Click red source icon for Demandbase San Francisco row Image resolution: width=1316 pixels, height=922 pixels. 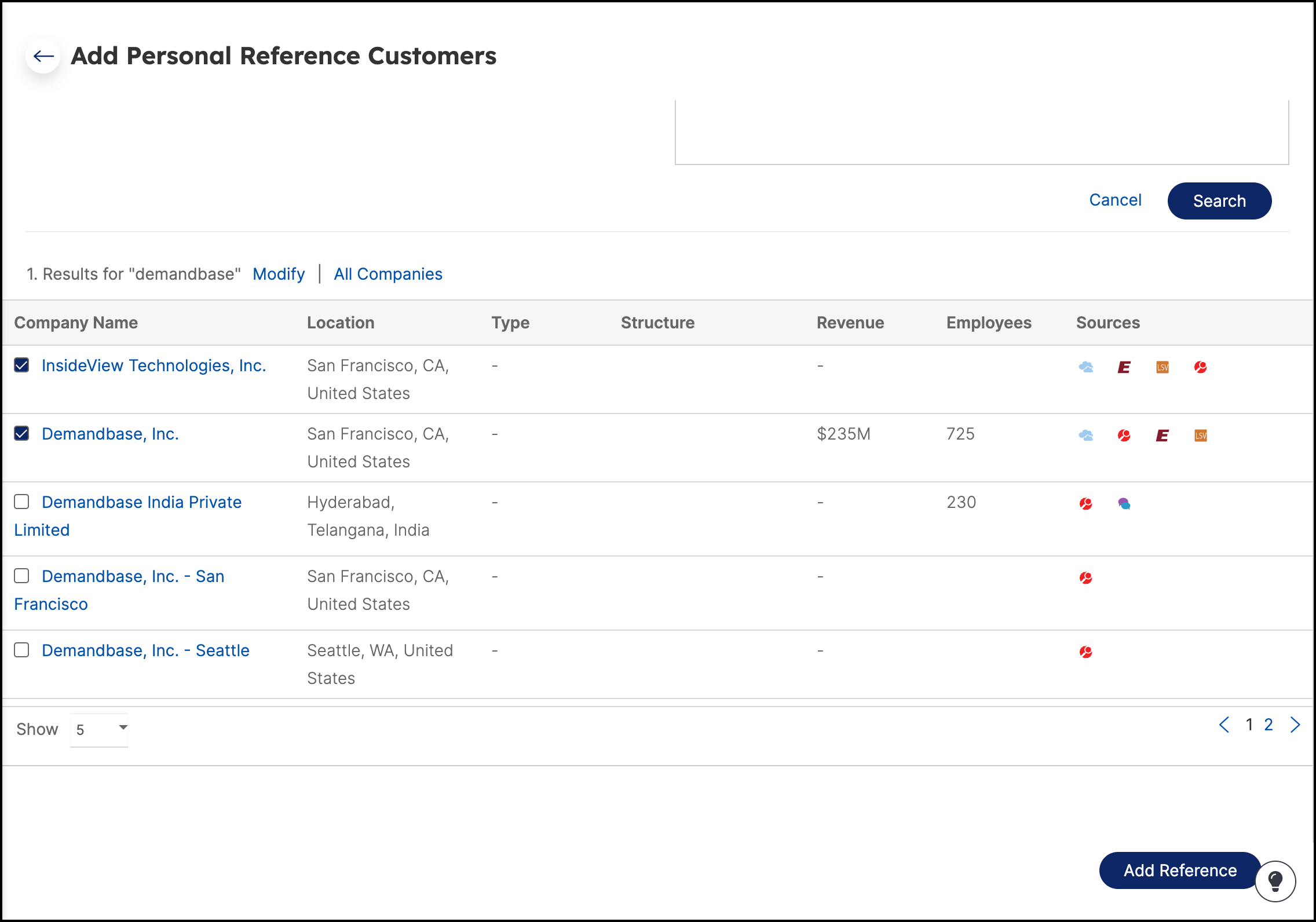[1086, 577]
